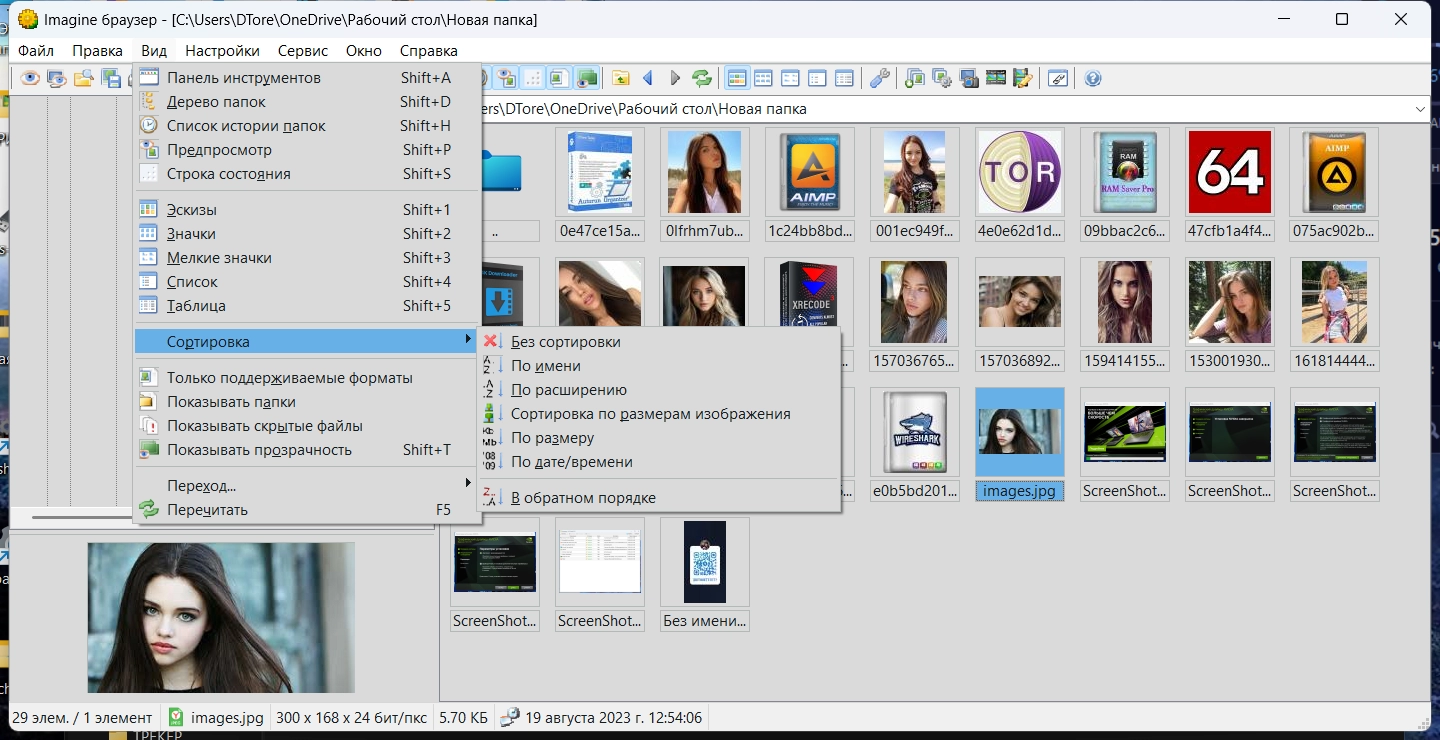The image size is (1440, 740).
Task: Click the Refresh green arrows toolbar icon
Action: click(702, 78)
